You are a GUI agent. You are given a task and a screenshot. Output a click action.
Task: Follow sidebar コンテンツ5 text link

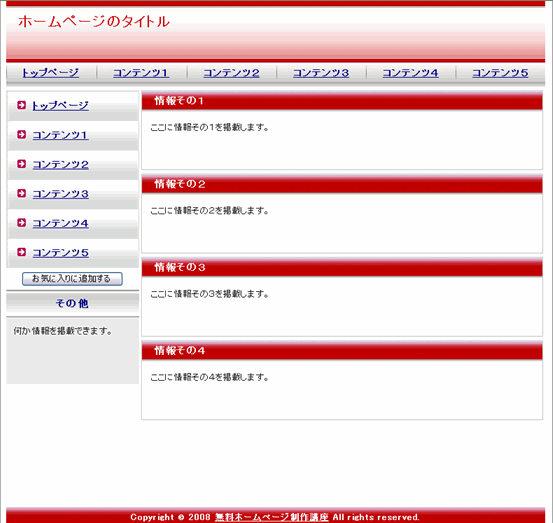60,253
